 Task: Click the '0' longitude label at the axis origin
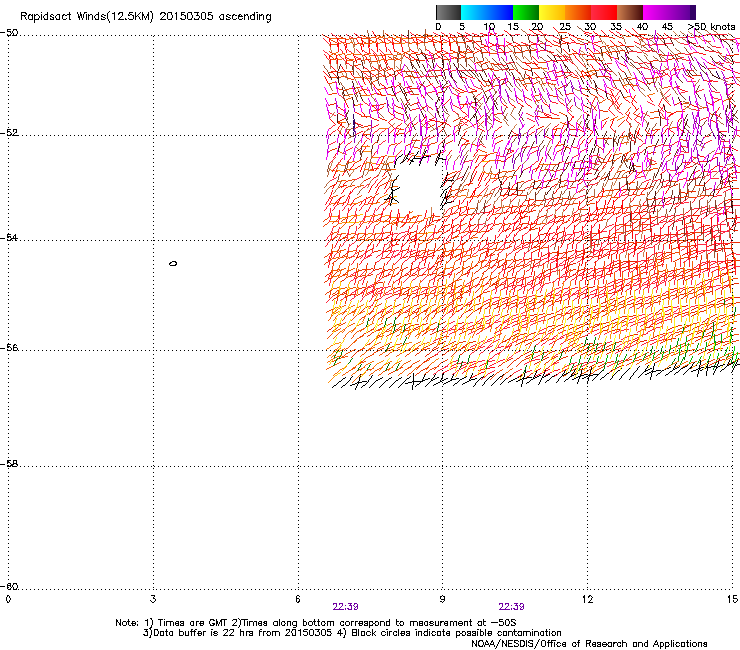pyautogui.click(x=8, y=599)
